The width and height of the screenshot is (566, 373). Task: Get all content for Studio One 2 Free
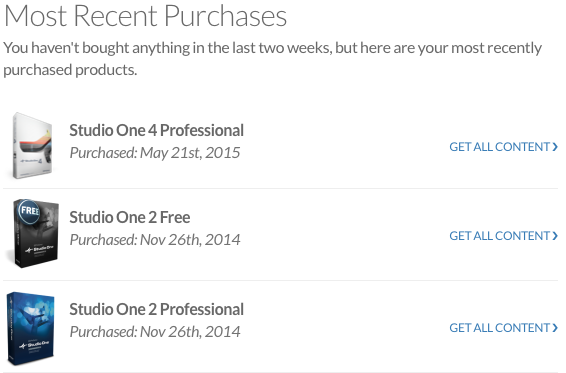[503, 235]
